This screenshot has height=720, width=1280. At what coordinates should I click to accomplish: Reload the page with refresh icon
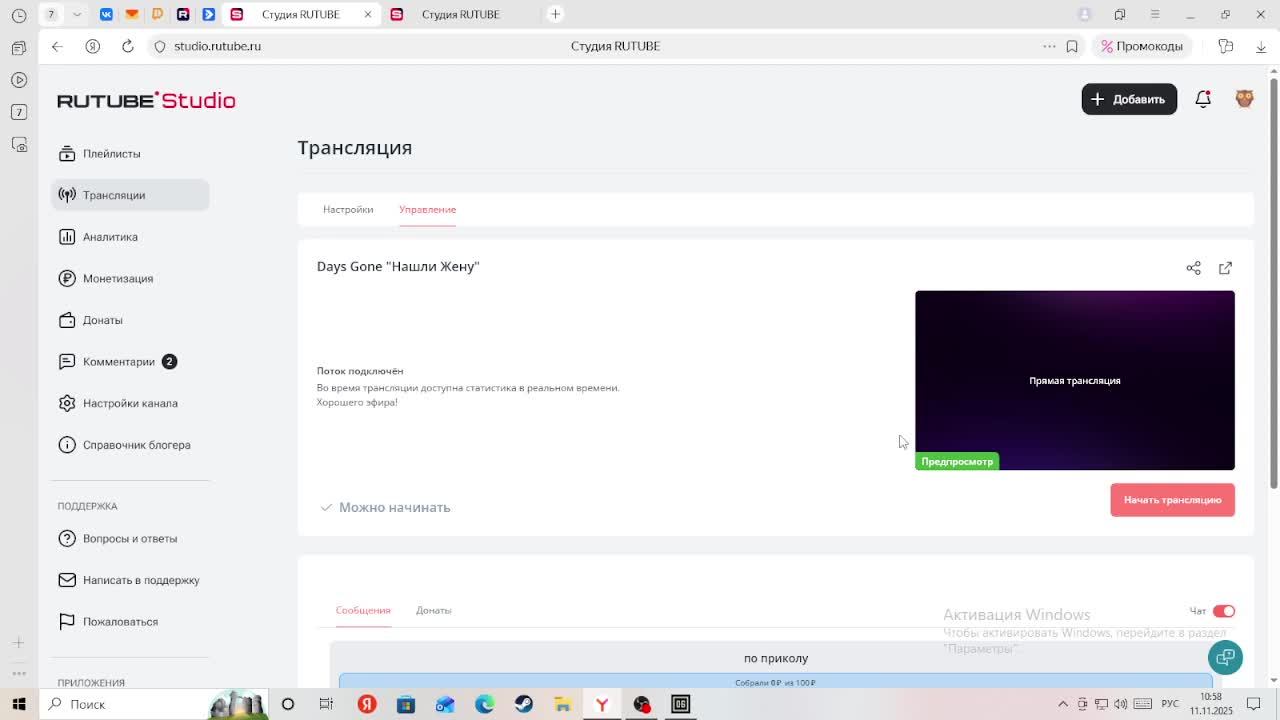[128, 46]
